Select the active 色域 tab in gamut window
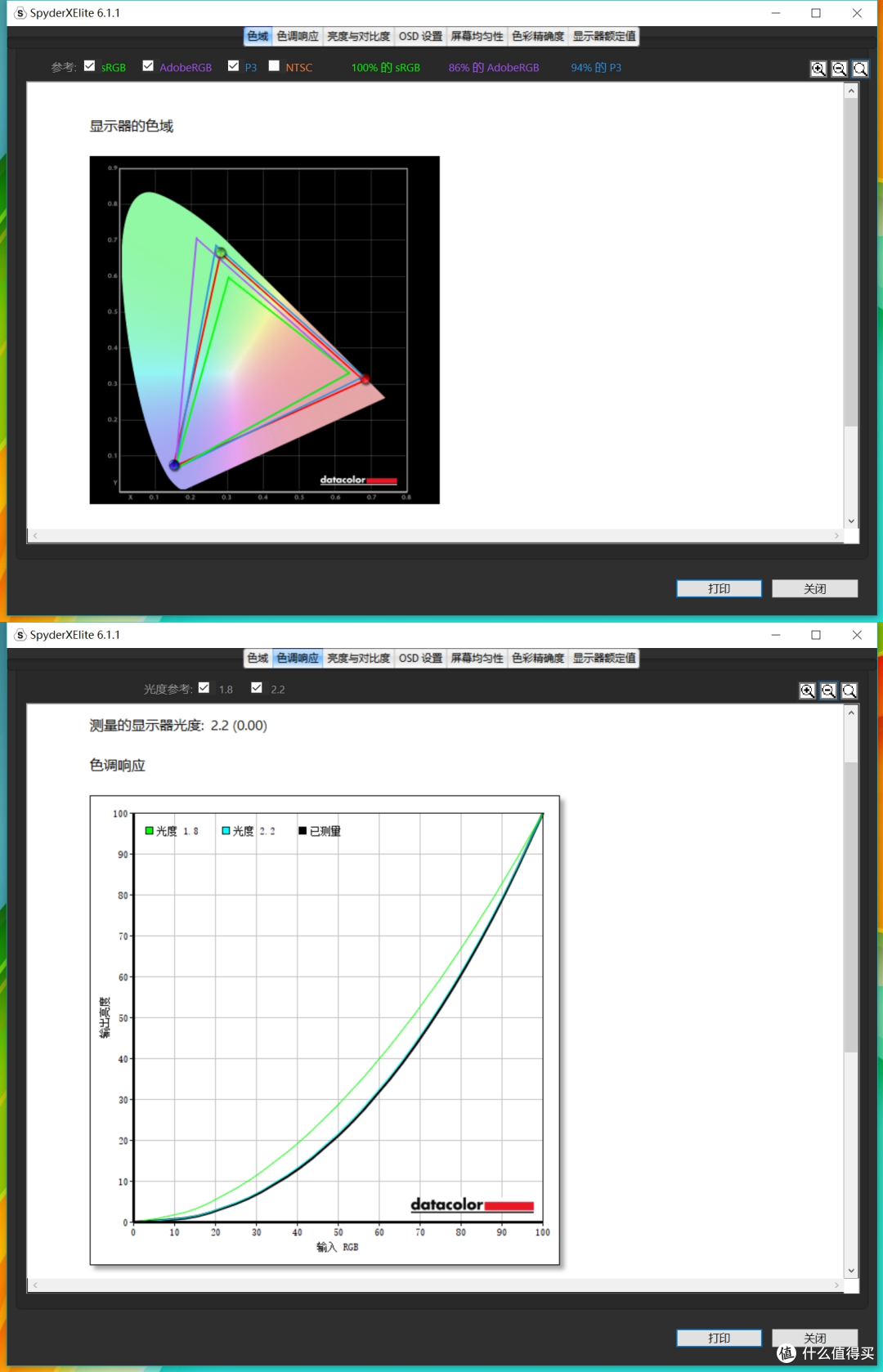The height and width of the screenshot is (1372, 883). (258, 37)
